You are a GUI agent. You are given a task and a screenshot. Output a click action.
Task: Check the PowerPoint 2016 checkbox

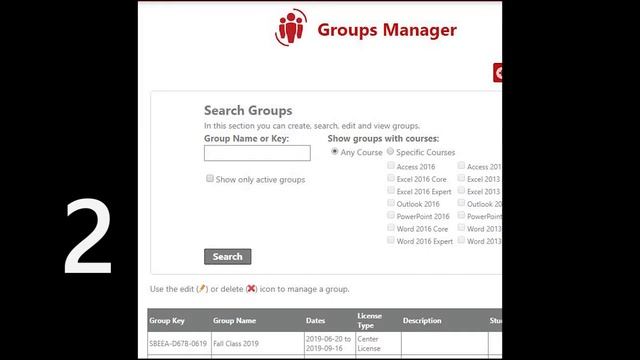[x=391, y=215]
